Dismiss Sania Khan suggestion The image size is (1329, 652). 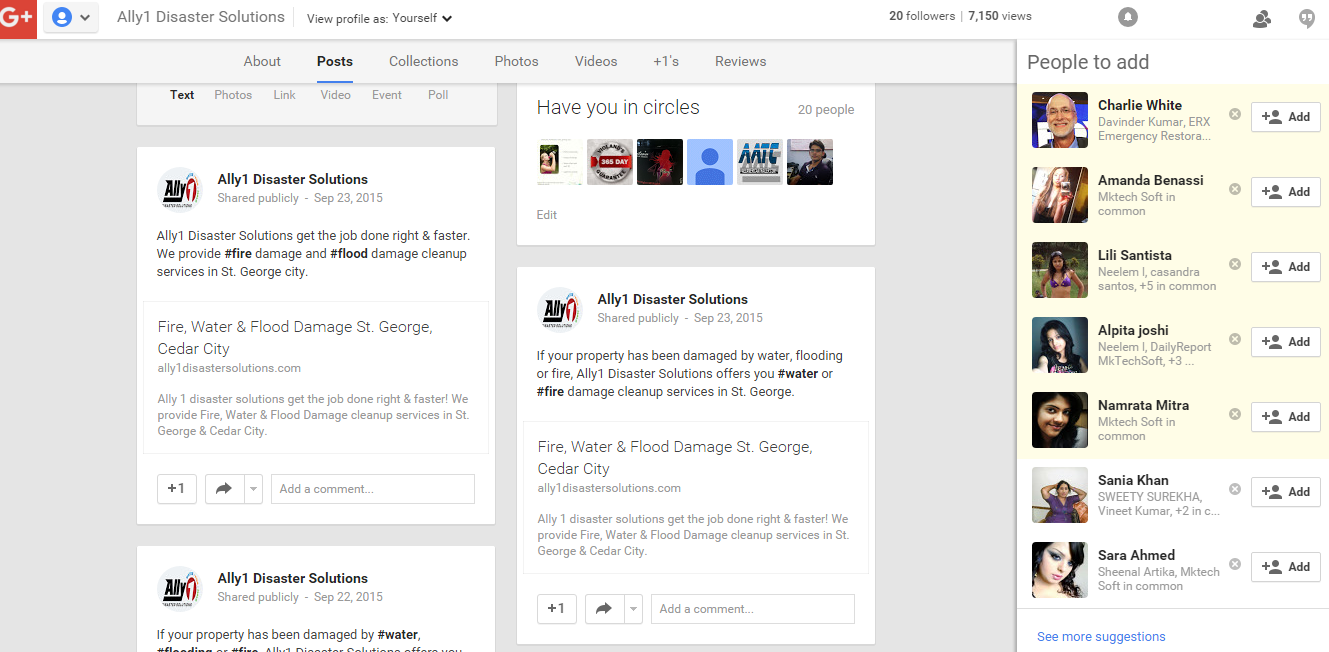(1235, 489)
